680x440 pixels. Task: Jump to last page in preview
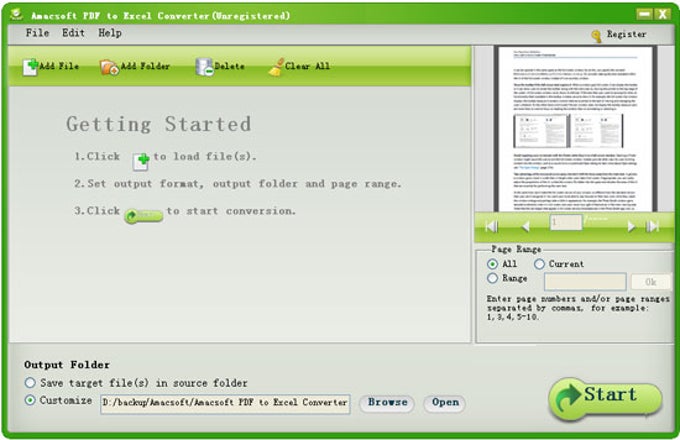(652, 226)
